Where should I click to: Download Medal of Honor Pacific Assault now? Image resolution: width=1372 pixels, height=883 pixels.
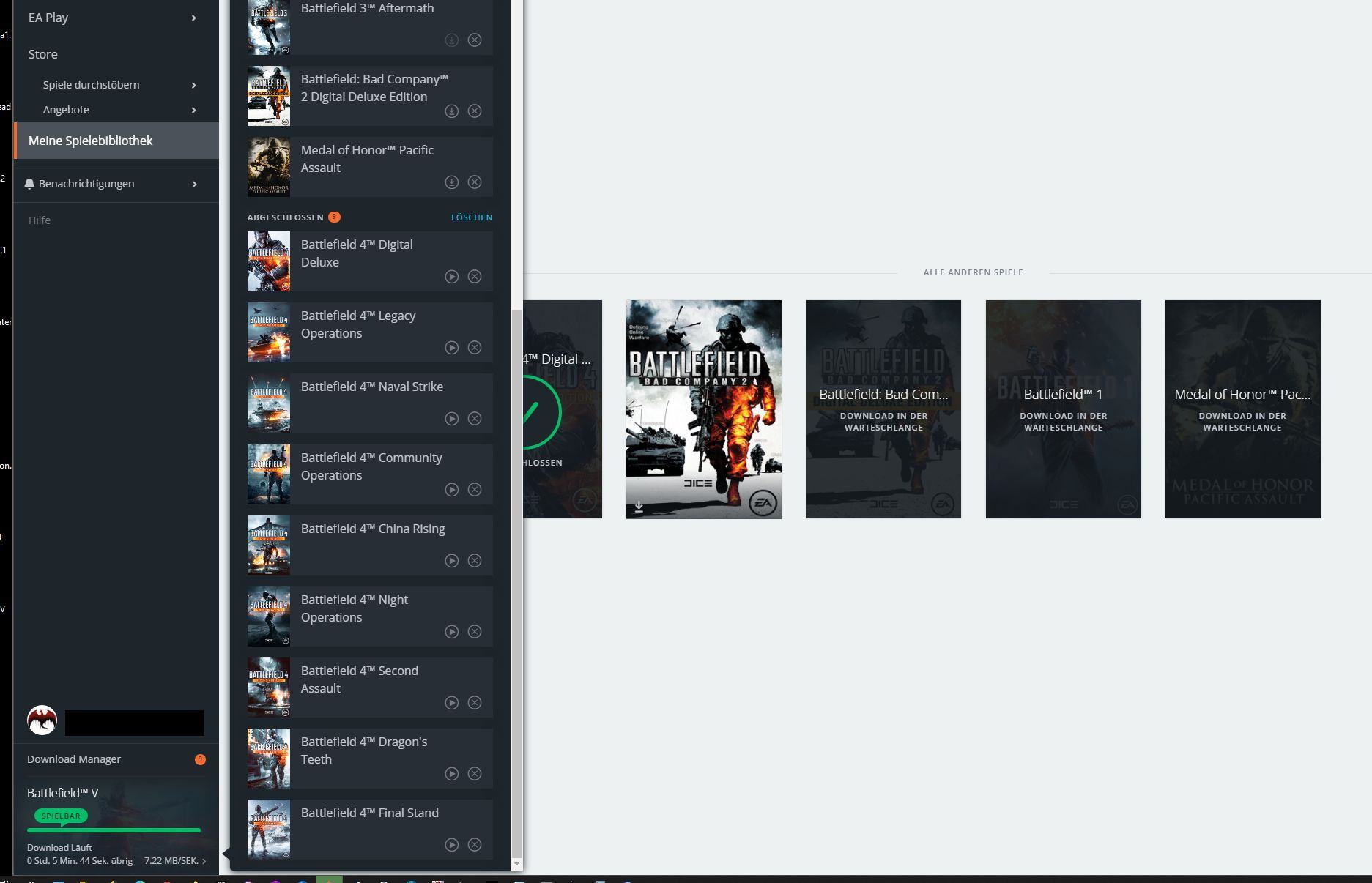452,182
